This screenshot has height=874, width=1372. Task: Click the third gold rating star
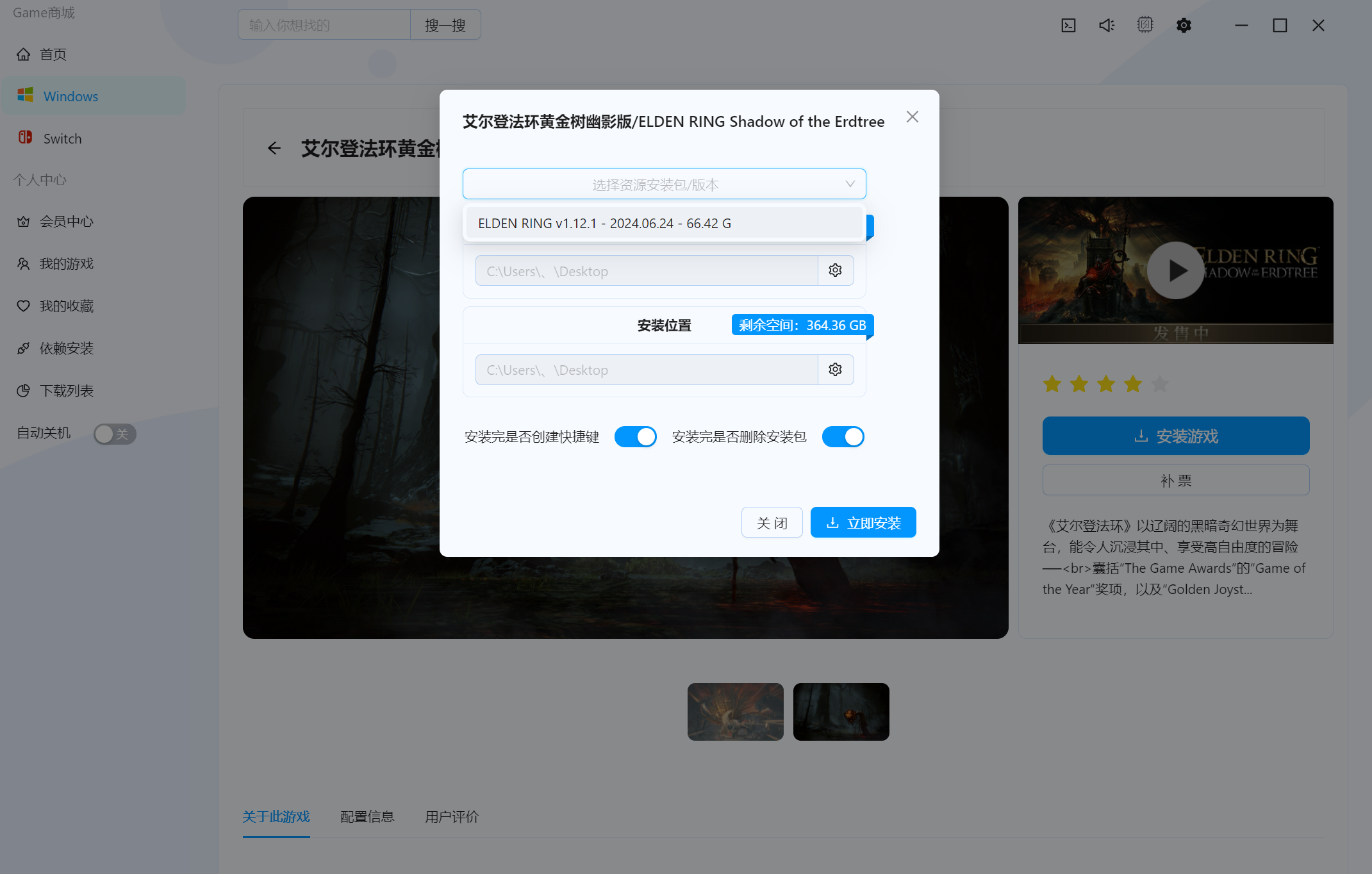[1106, 384]
